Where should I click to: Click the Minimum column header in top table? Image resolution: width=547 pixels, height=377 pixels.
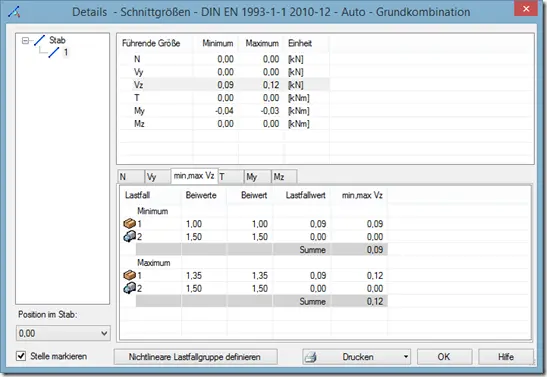pyautogui.click(x=216, y=43)
